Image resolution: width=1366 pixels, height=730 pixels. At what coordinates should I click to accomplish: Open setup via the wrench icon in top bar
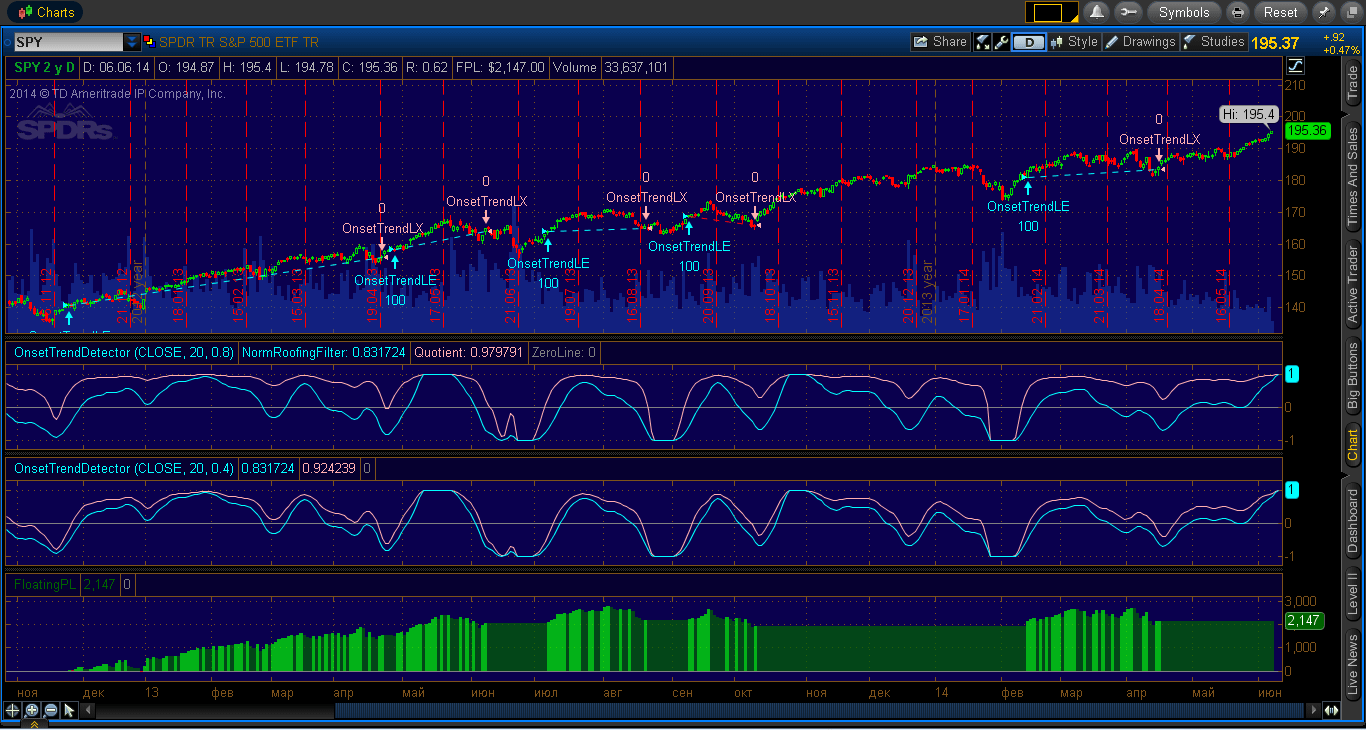tap(1127, 12)
